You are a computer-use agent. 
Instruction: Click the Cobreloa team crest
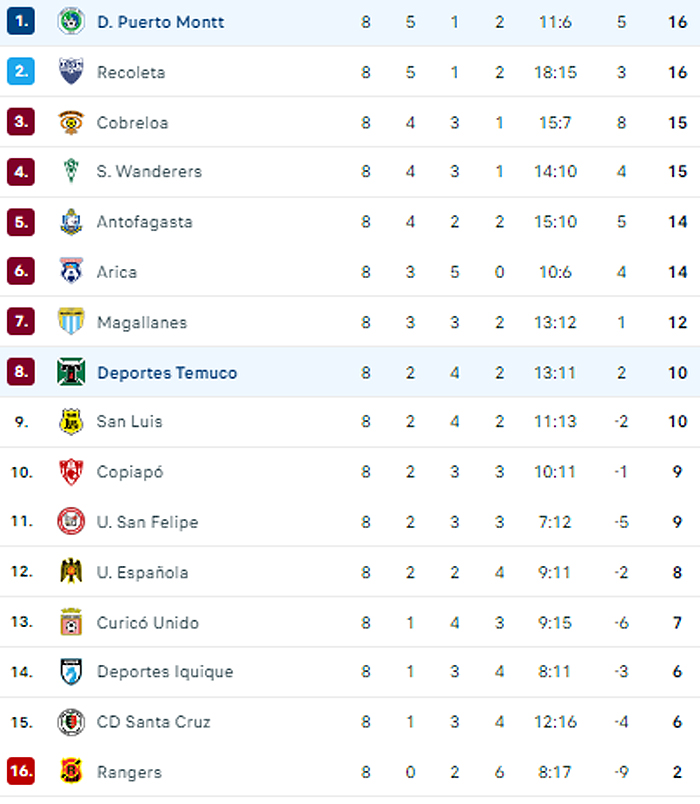pos(72,122)
